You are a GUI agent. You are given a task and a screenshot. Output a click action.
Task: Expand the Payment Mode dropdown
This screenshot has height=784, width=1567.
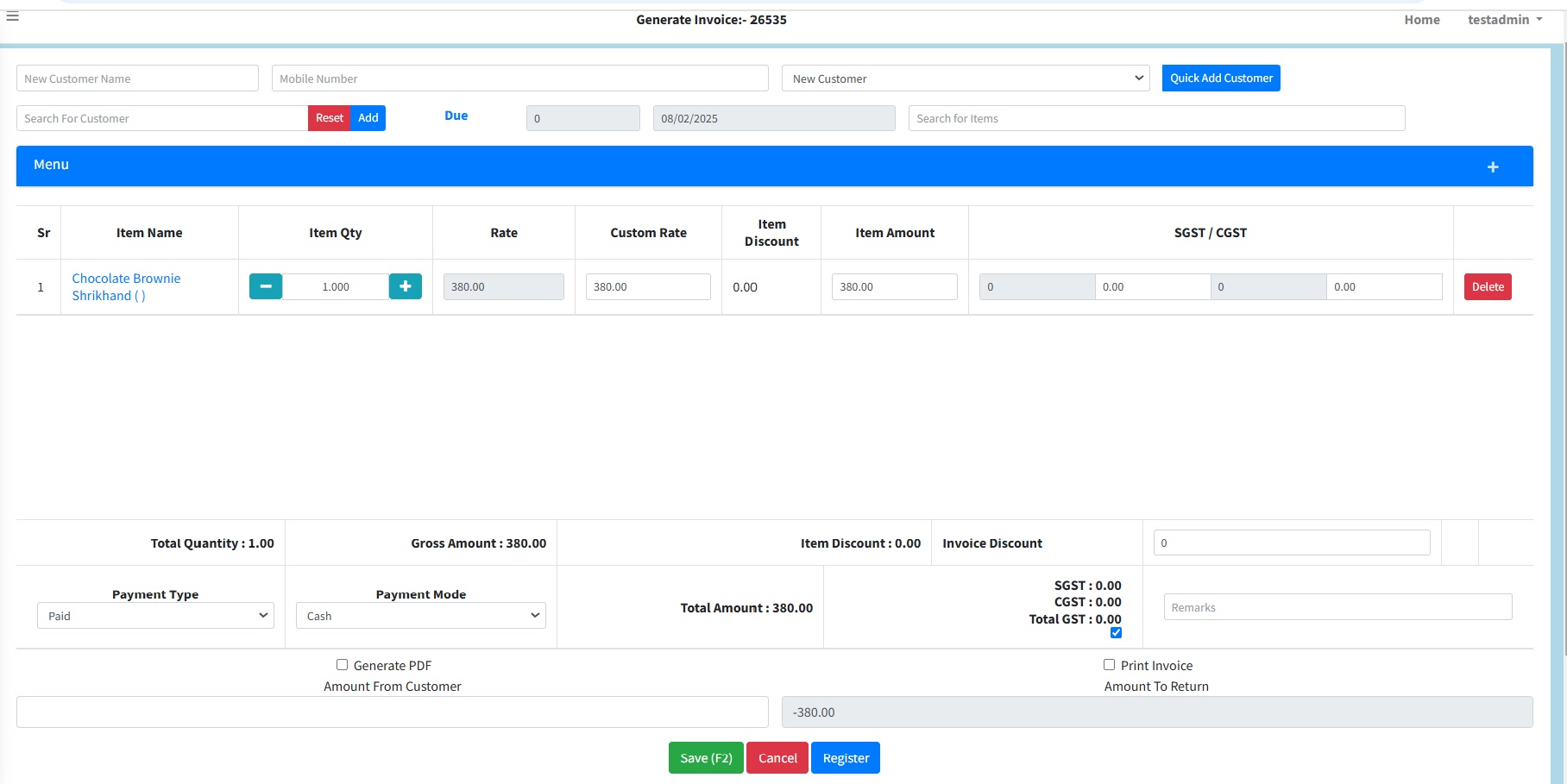tap(420, 616)
